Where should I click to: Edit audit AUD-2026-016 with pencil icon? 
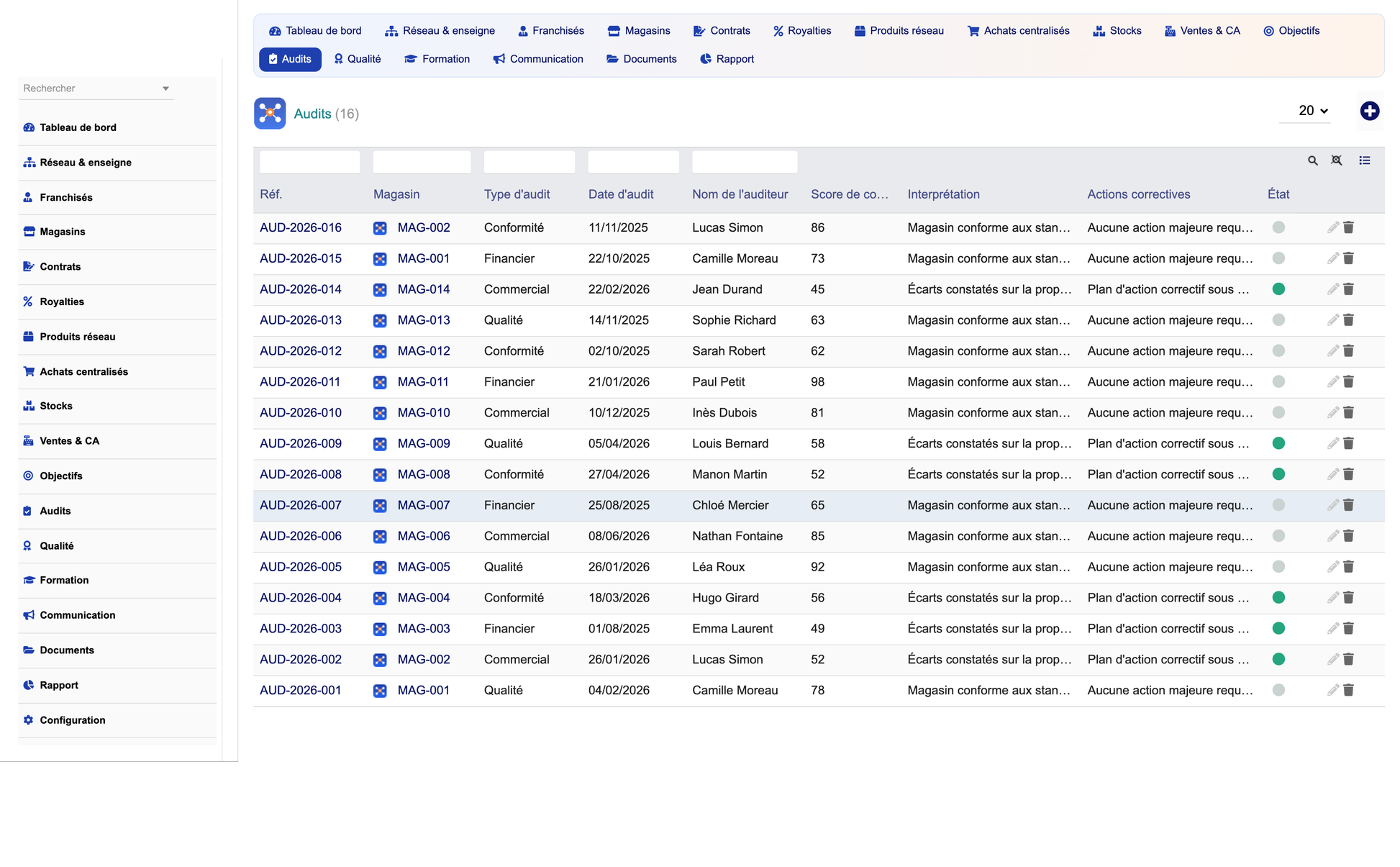point(1332,227)
